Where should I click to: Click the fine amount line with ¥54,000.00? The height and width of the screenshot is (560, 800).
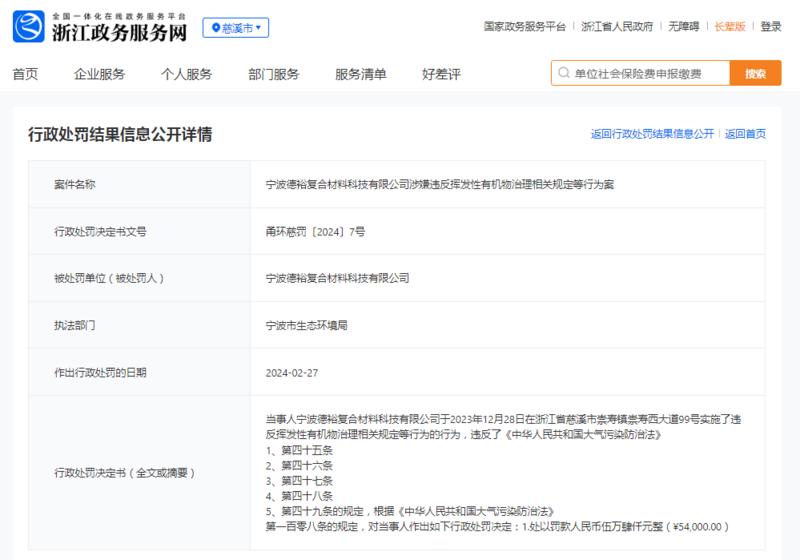pyautogui.click(x=497, y=527)
